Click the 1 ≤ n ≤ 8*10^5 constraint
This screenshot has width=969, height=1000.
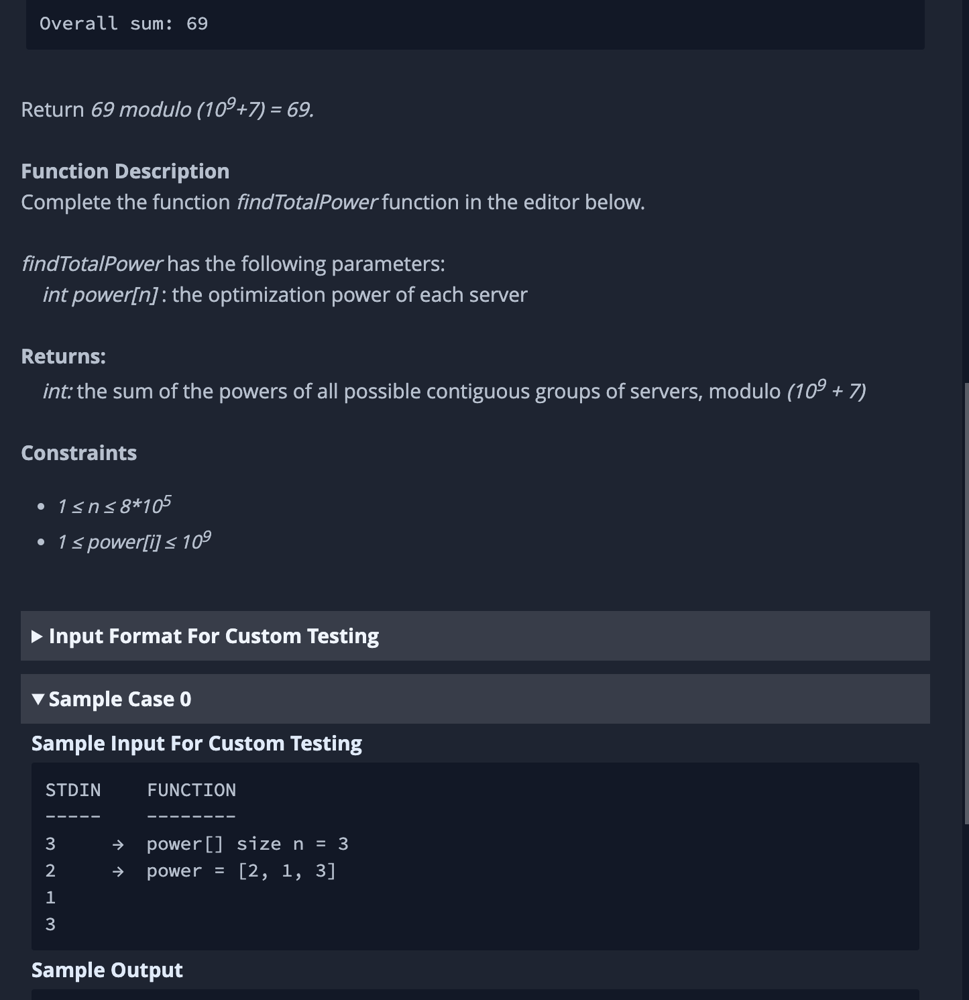tap(114, 505)
